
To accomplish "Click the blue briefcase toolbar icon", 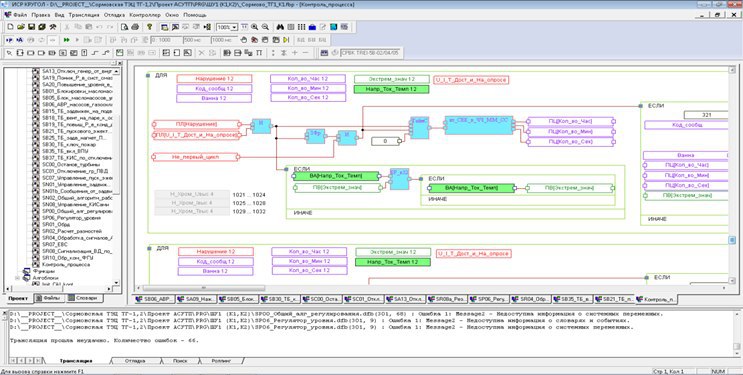I will point(312,27).
